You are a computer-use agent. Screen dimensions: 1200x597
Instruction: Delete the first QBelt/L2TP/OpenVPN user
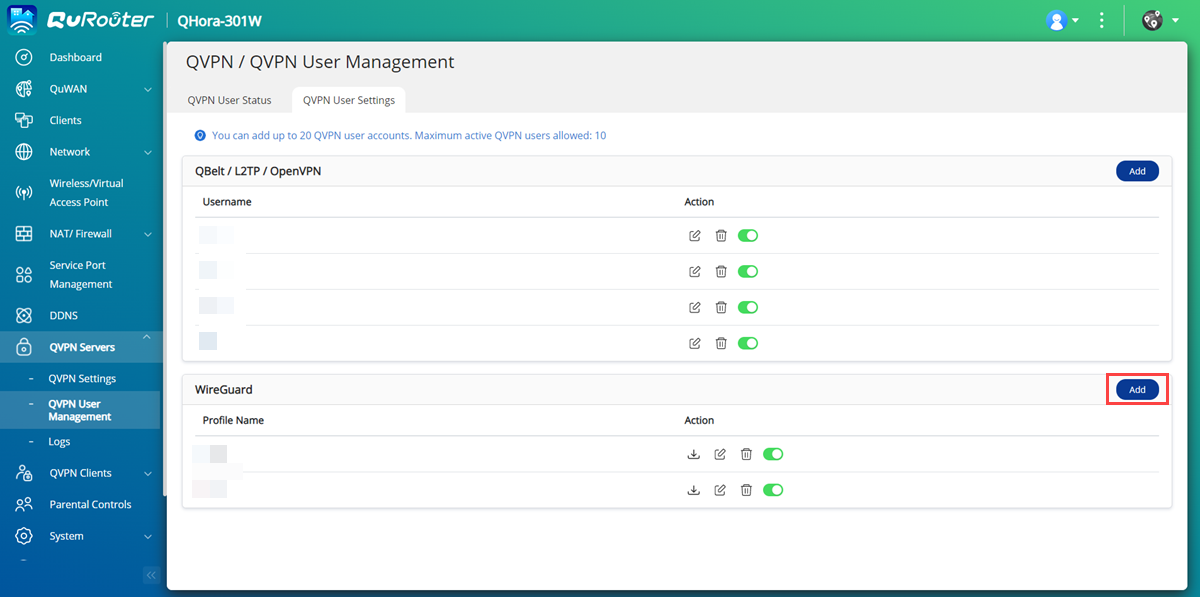point(721,236)
